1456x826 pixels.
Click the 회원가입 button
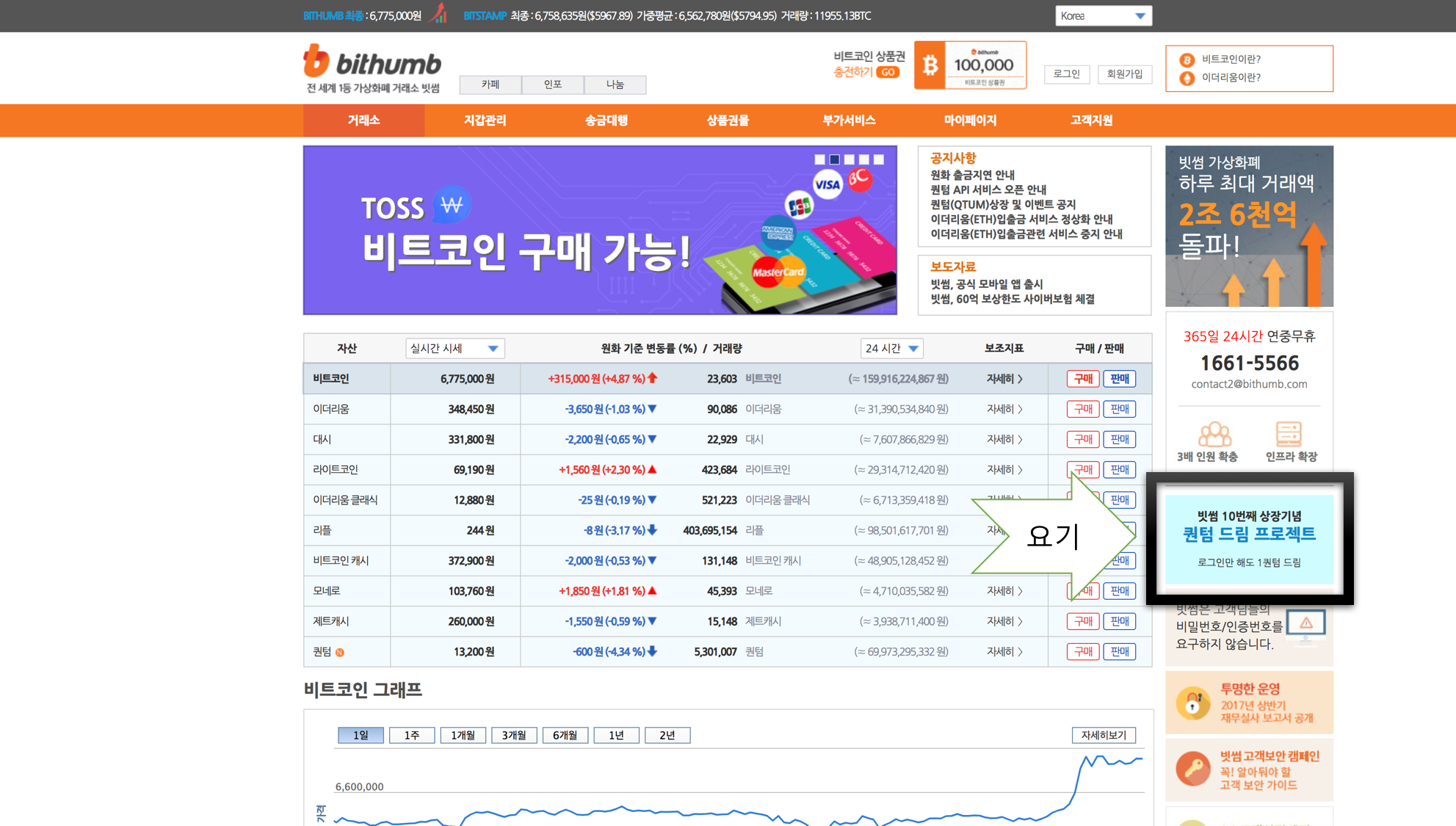1125,74
